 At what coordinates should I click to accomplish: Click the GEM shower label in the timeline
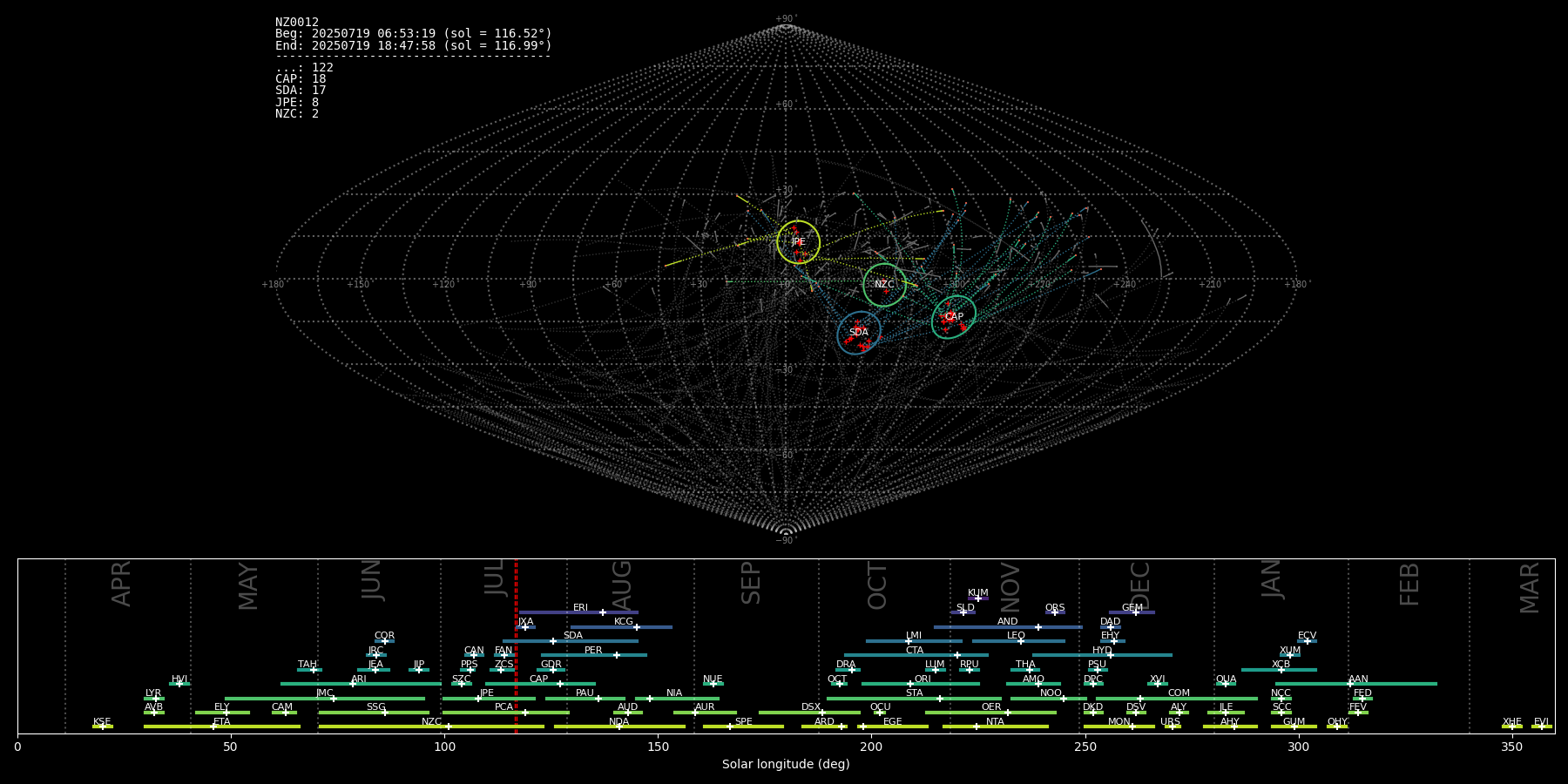[x=1132, y=608]
